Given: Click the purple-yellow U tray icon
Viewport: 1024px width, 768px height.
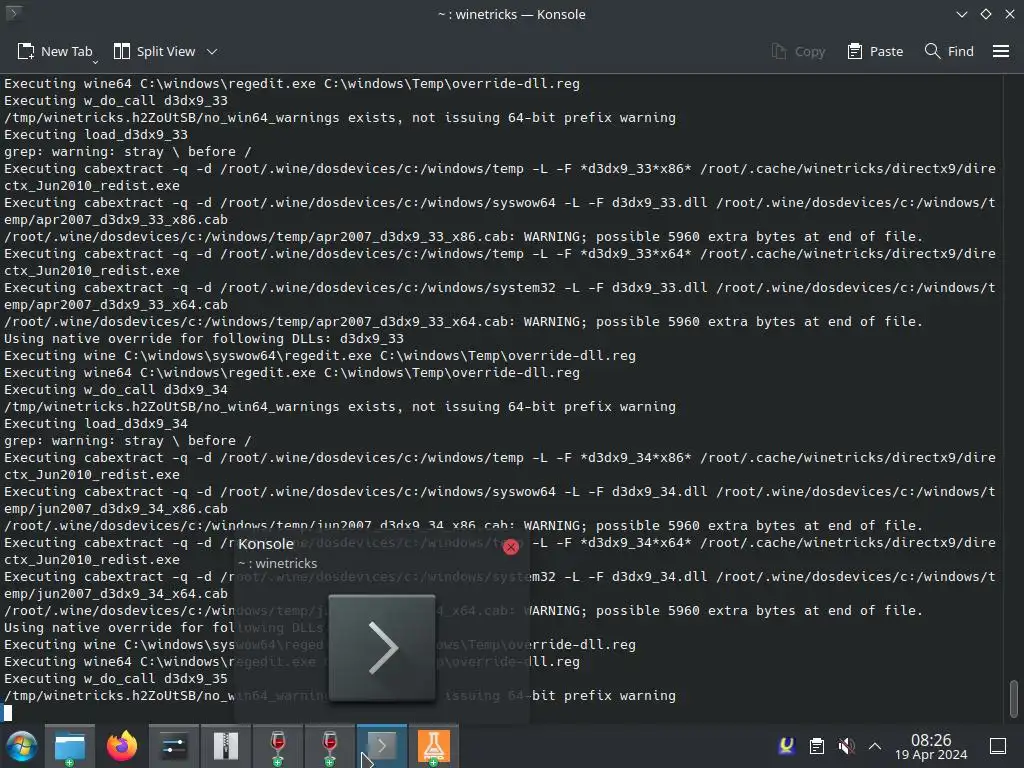Looking at the screenshot, I should click(x=787, y=746).
